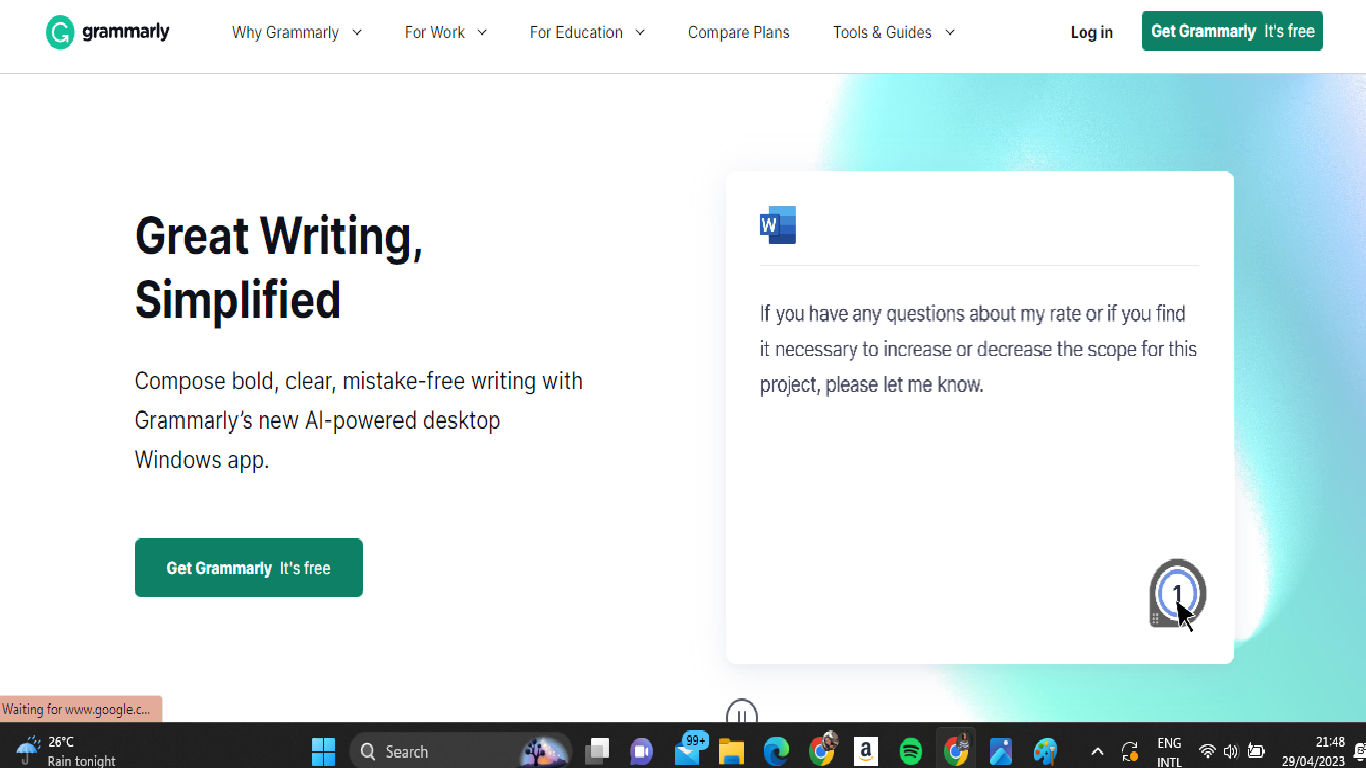Click the Great Writing, Simplified heading

point(279,267)
